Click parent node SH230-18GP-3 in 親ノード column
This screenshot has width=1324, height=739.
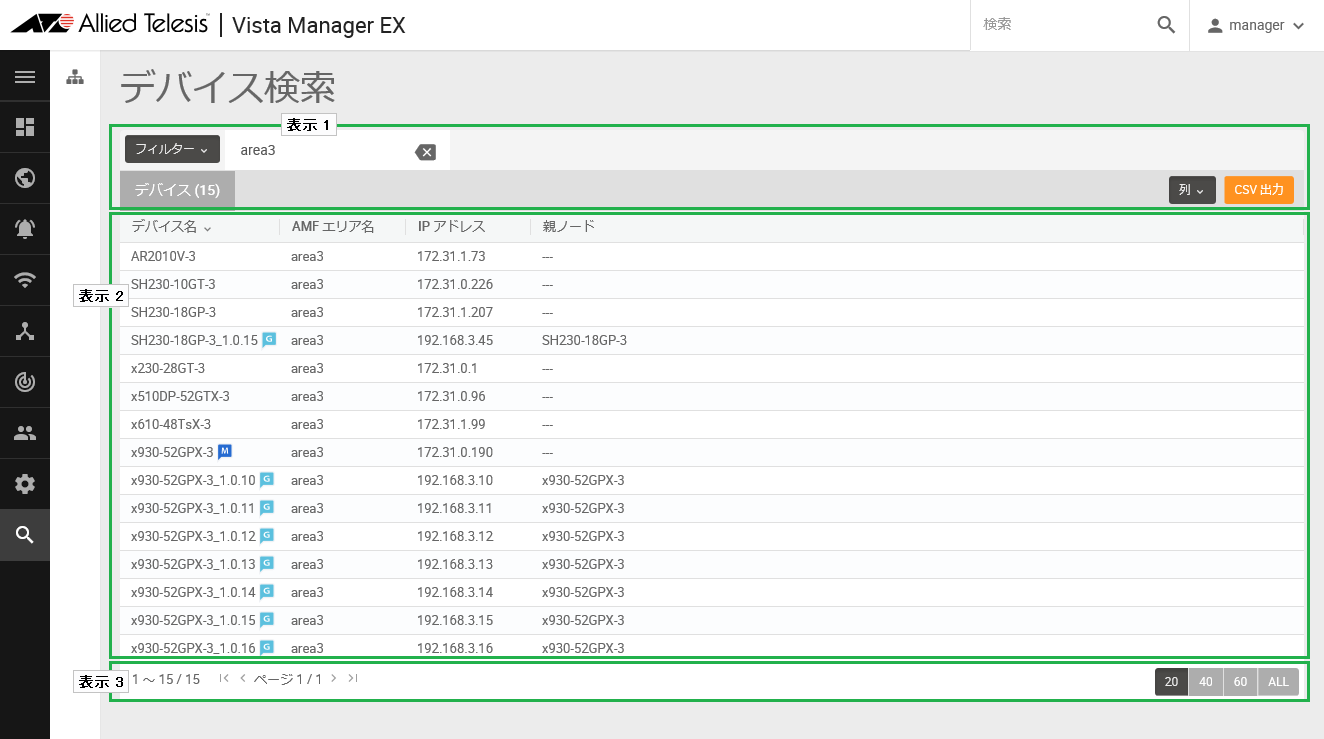[x=584, y=340]
